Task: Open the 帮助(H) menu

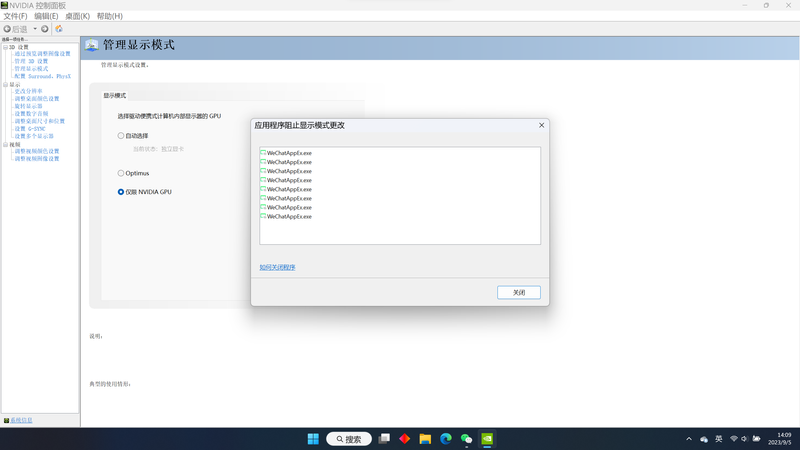Action: pos(110,16)
